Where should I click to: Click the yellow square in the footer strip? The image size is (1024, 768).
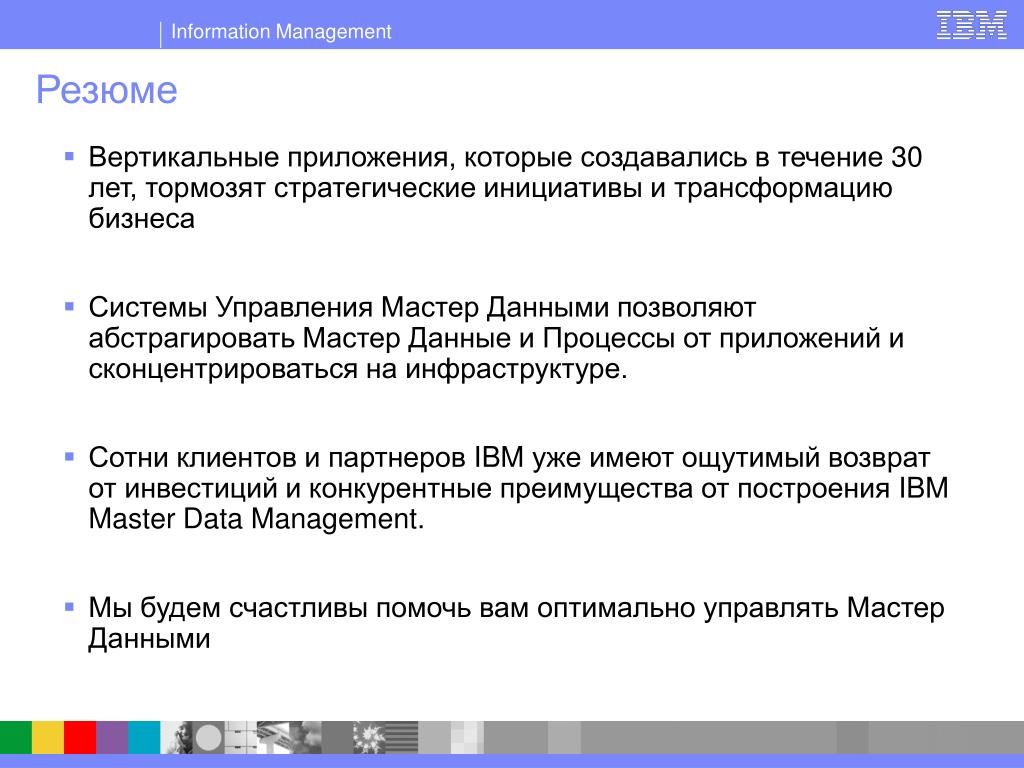[x=48, y=737]
